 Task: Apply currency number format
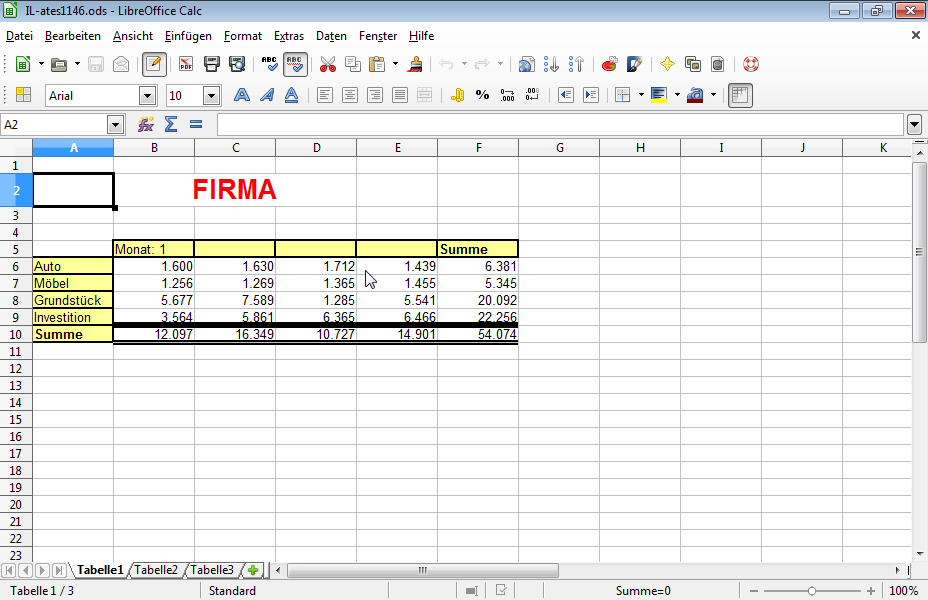coord(457,95)
